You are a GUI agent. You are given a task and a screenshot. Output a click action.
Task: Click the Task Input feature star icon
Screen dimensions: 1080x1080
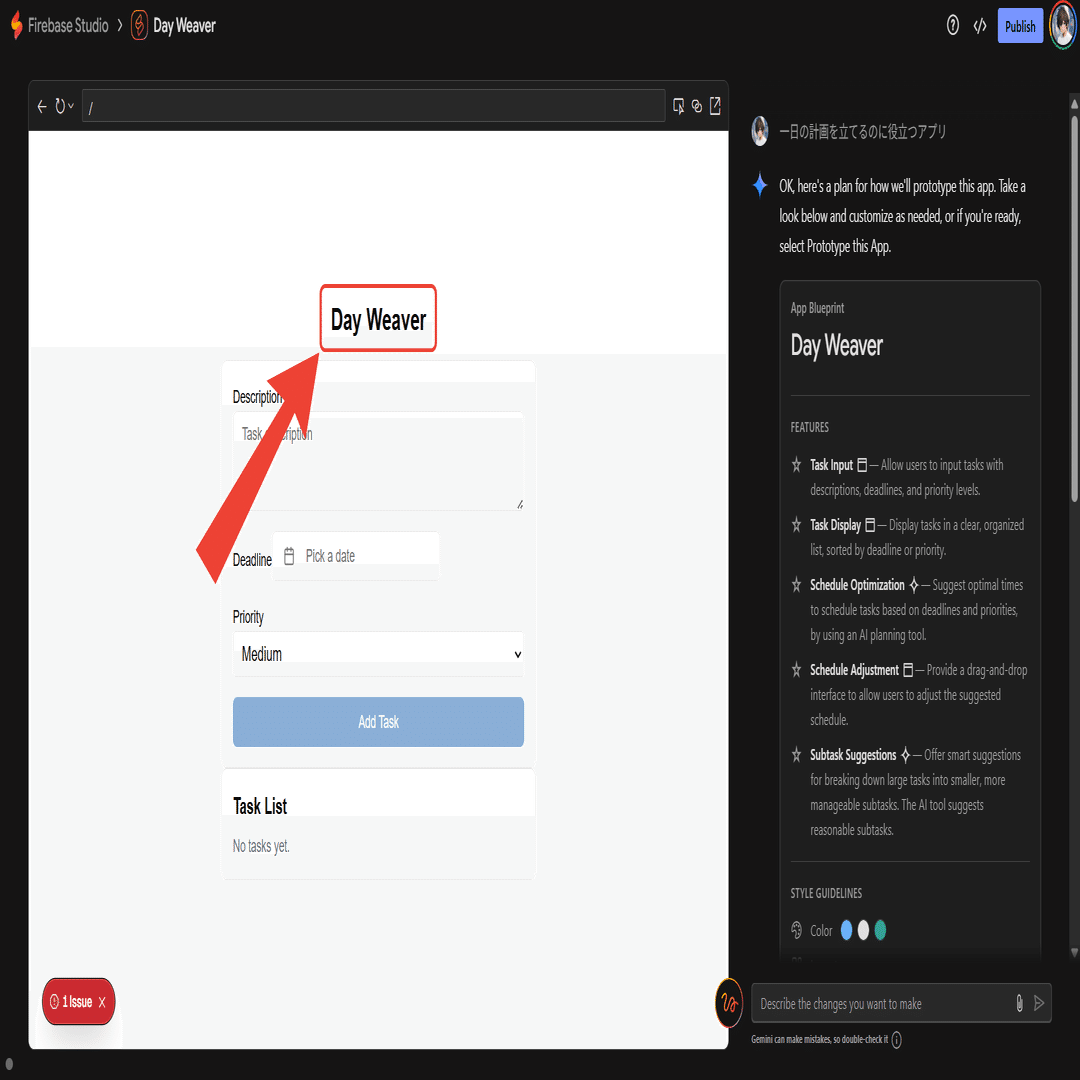tap(796, 465)
